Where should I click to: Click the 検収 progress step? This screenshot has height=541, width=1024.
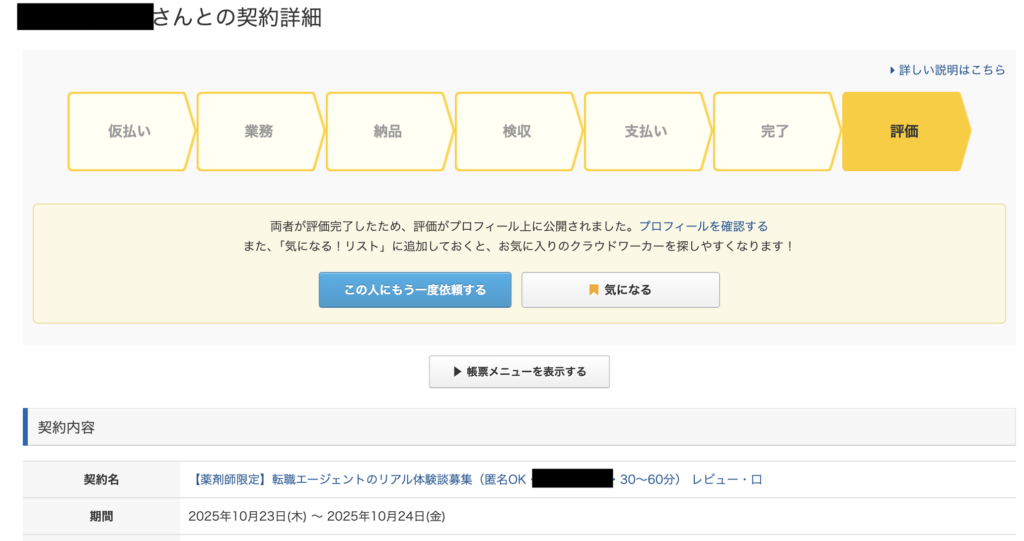click(517, 132)
